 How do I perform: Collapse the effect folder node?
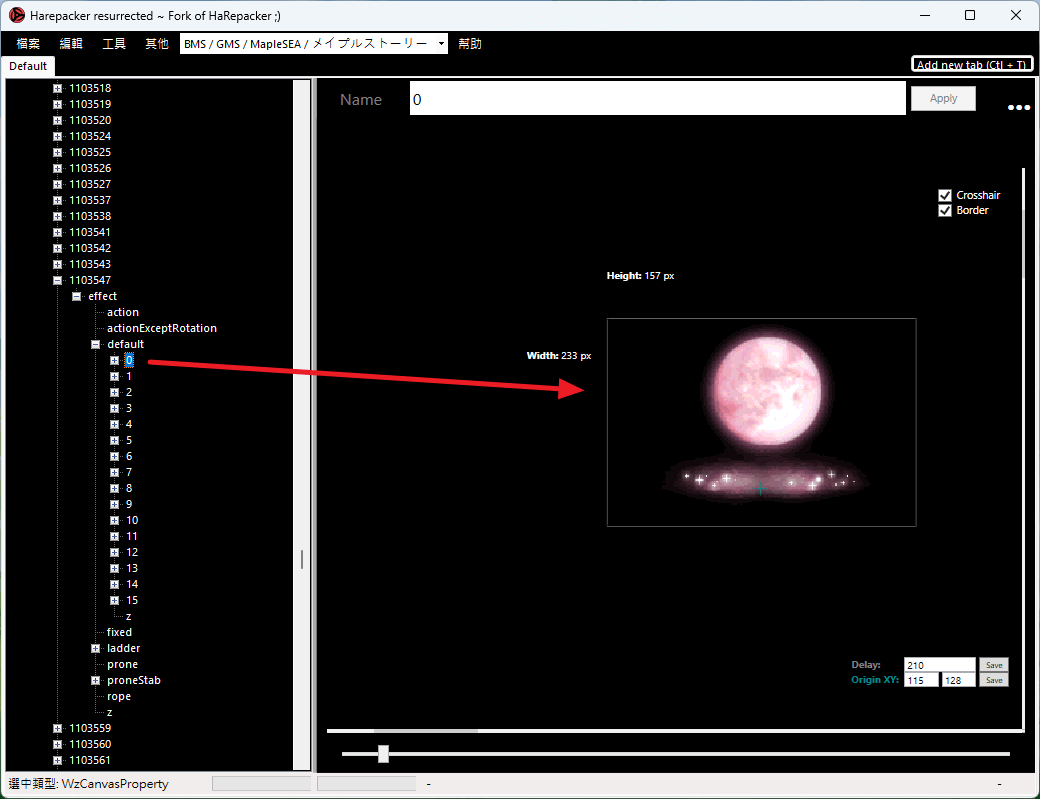coord(76,296)
